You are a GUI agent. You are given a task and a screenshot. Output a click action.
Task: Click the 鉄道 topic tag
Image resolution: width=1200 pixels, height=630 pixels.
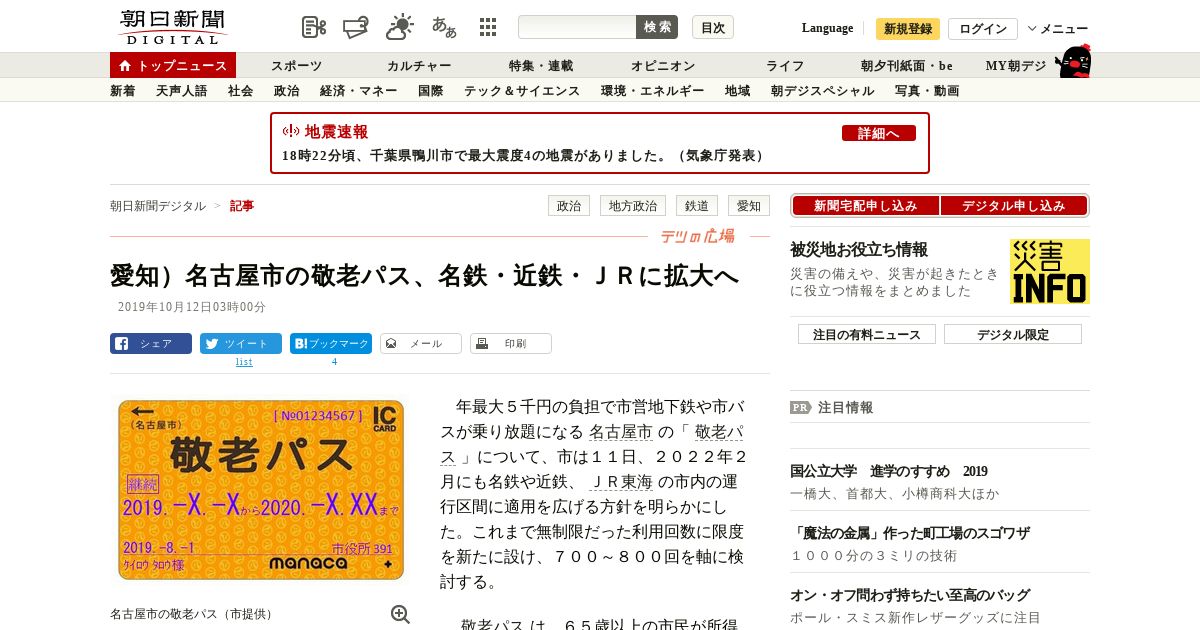pyautogui.click(x=697, y=206)
